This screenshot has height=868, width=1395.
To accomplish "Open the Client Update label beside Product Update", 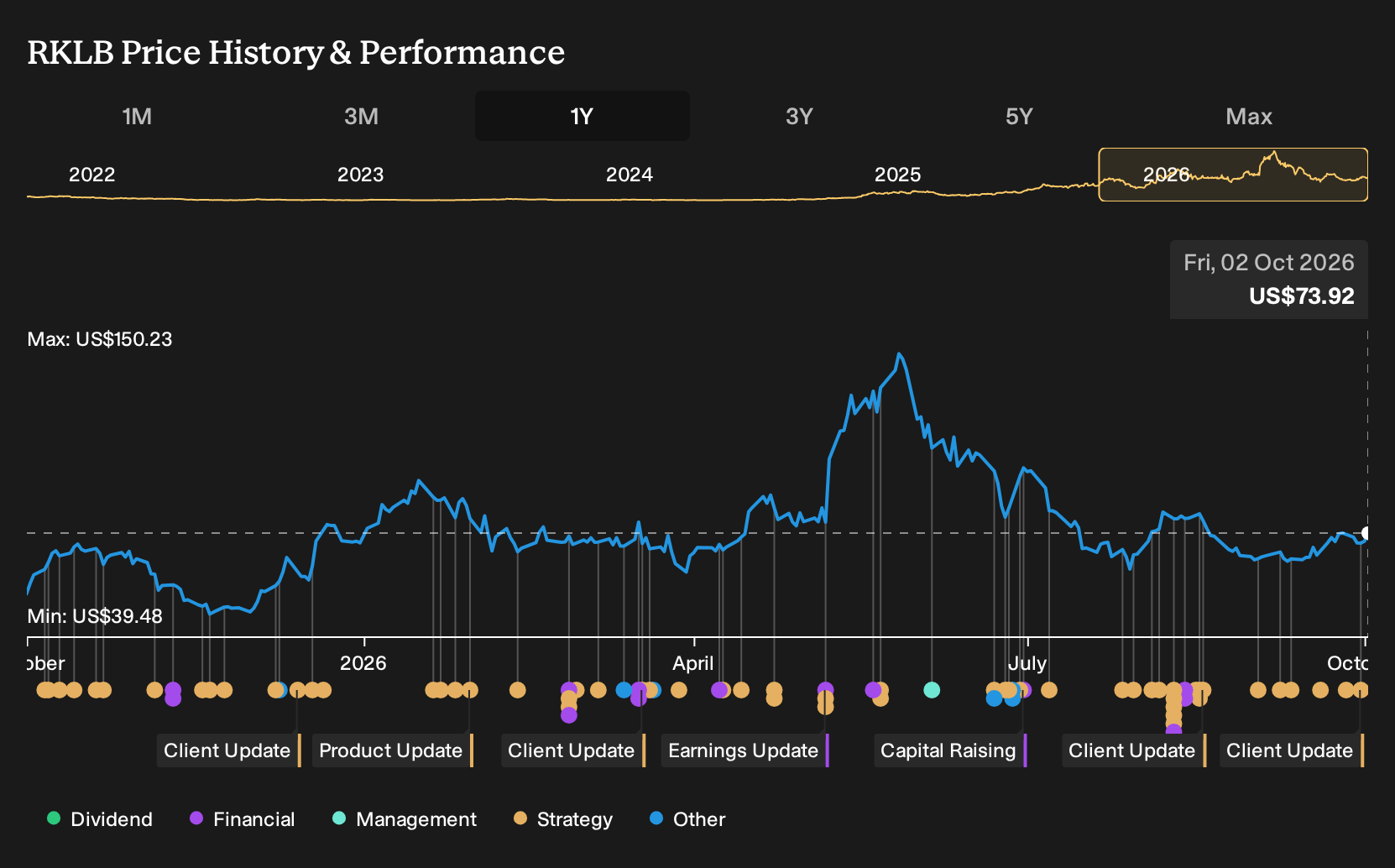I will [229, 750].
